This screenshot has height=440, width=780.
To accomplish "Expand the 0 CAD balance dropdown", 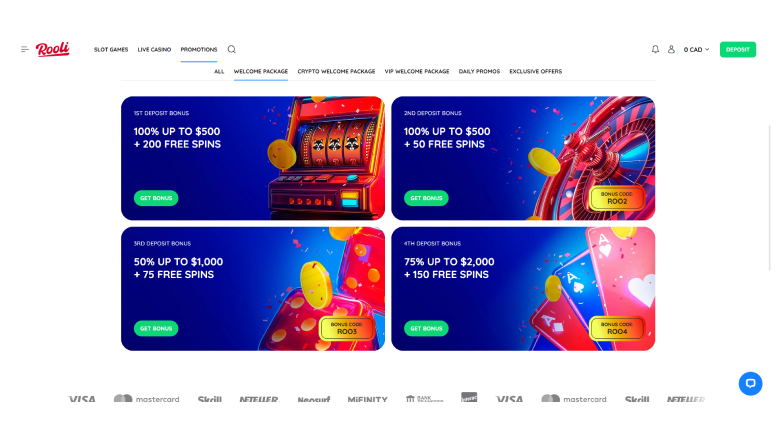I will point(696,49).
